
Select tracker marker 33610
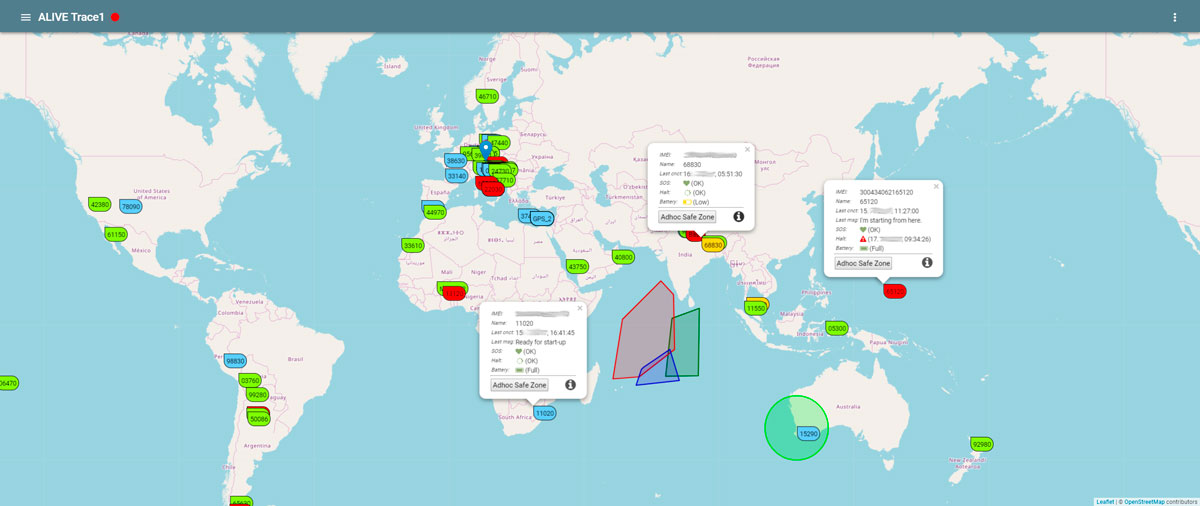(x=412, y=245)
